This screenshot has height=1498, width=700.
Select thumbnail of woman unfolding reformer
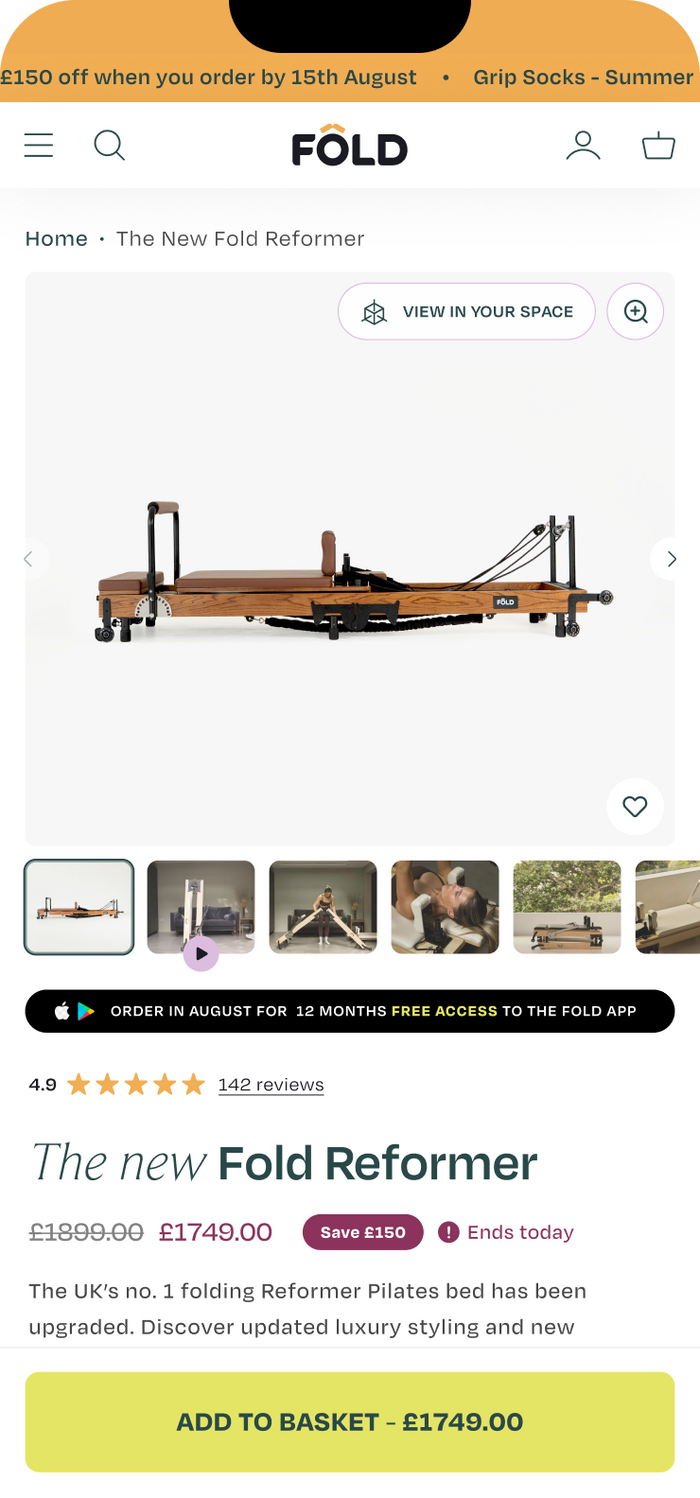click(323, 907)
